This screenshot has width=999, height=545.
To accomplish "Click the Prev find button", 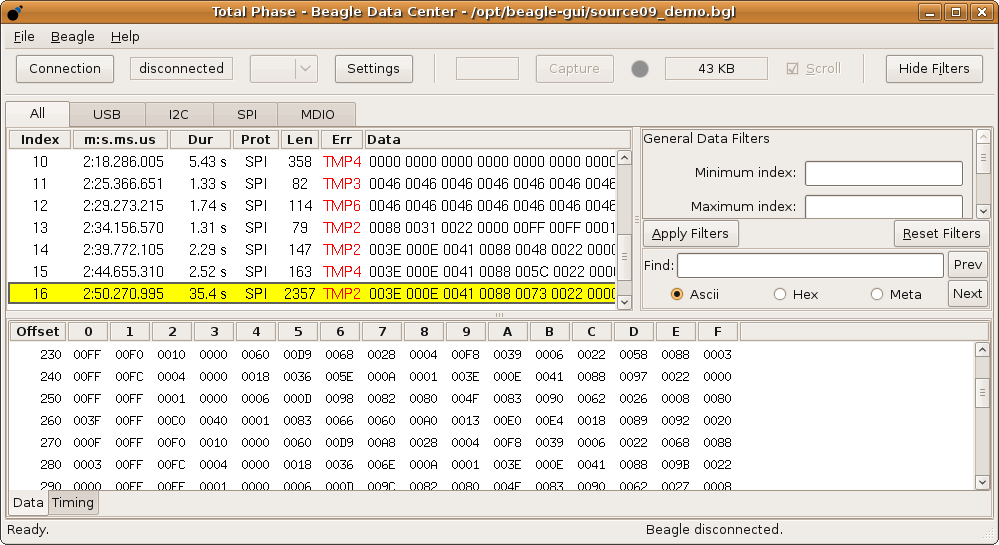I will pos(968,265).
